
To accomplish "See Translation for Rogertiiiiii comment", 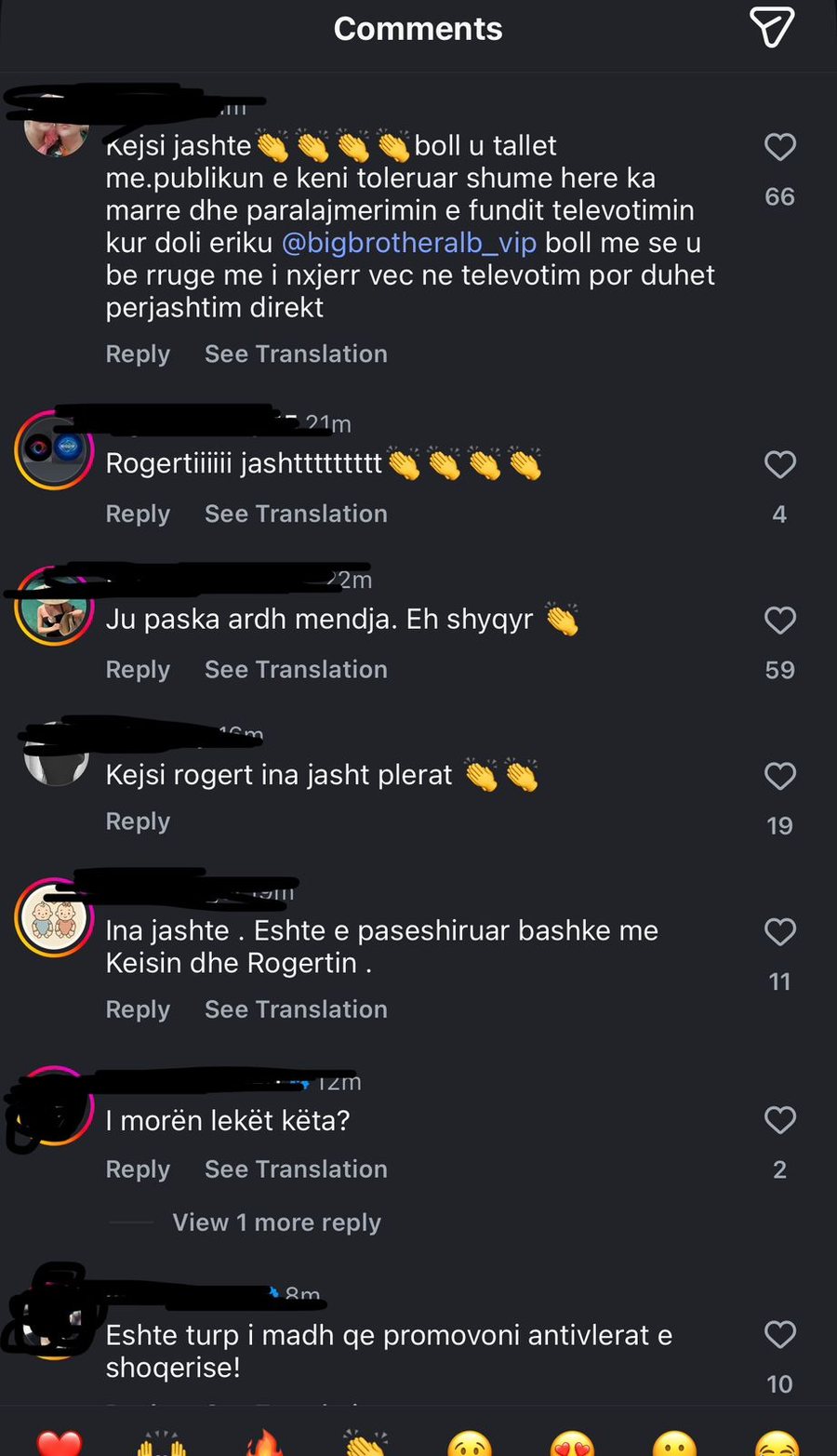I will pyautogui.click(x=296, y=514).
